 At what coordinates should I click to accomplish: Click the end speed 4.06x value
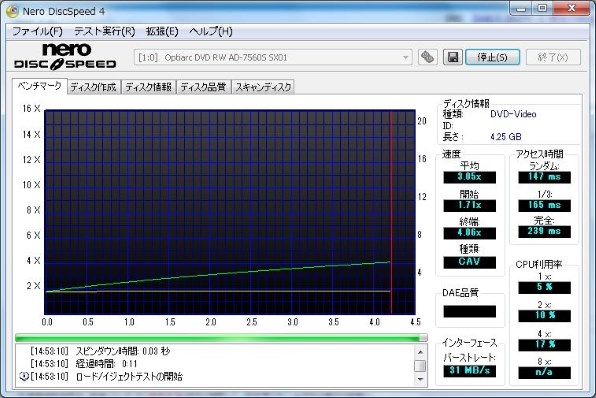click(x=469, y=233)
